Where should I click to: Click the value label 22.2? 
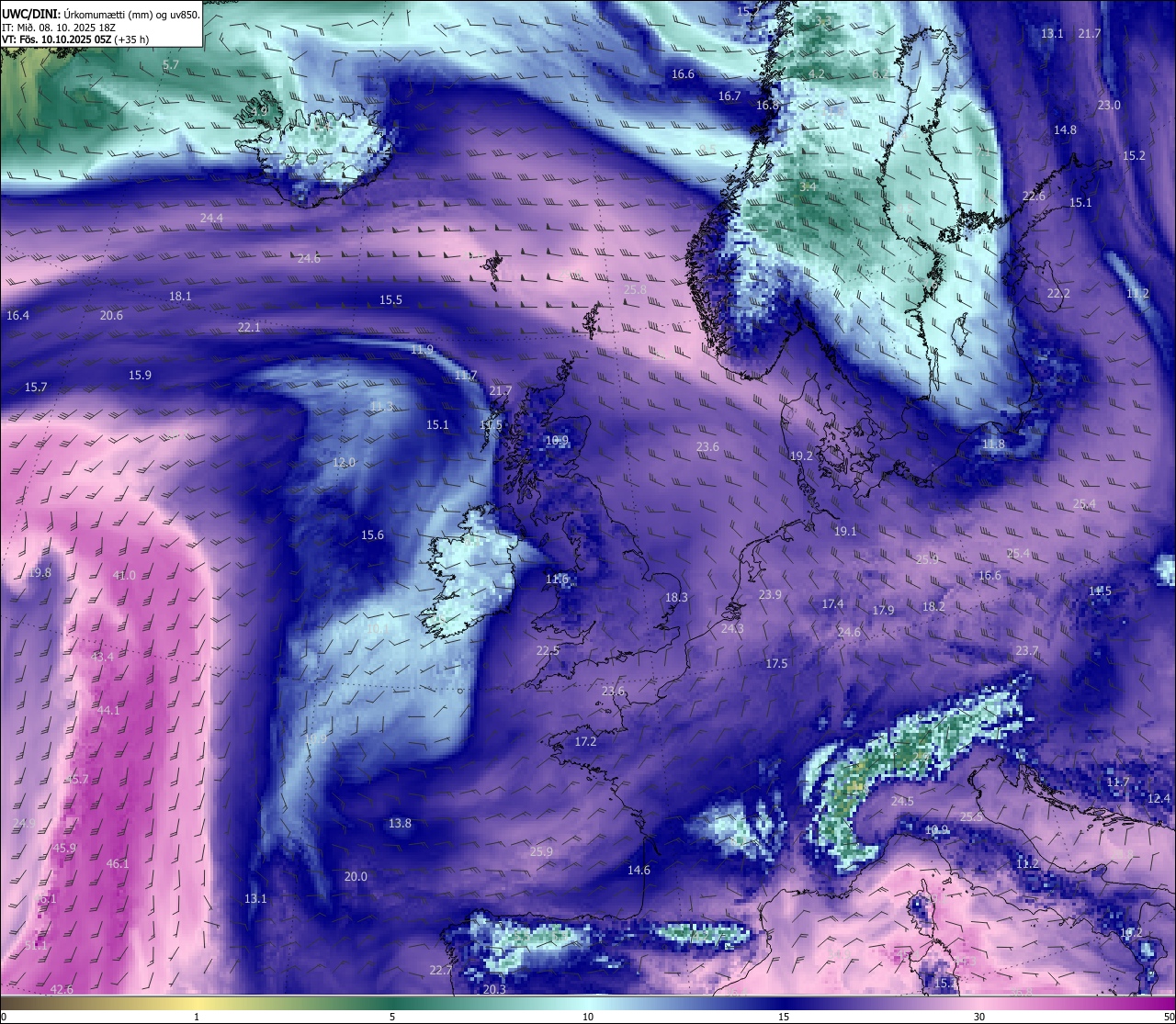(1058, 293)
